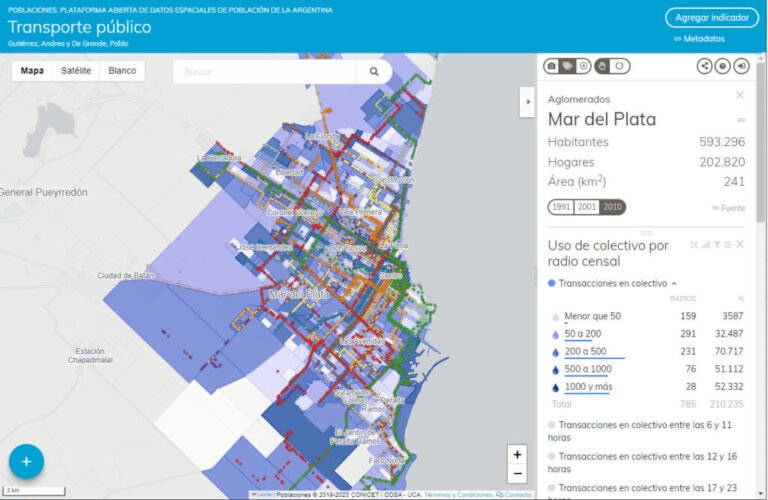Open Términos y Condiciones link

[x=458, y=495]
